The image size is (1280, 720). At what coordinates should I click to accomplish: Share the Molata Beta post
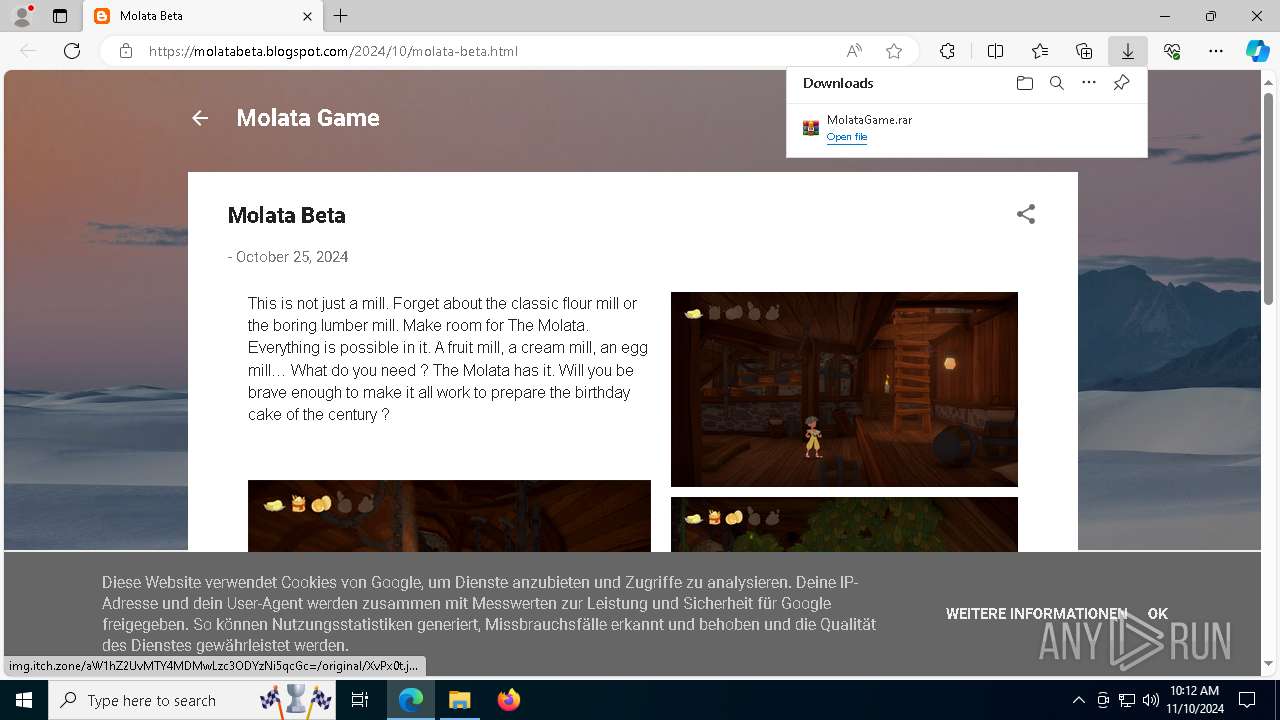pos(1026,214)
